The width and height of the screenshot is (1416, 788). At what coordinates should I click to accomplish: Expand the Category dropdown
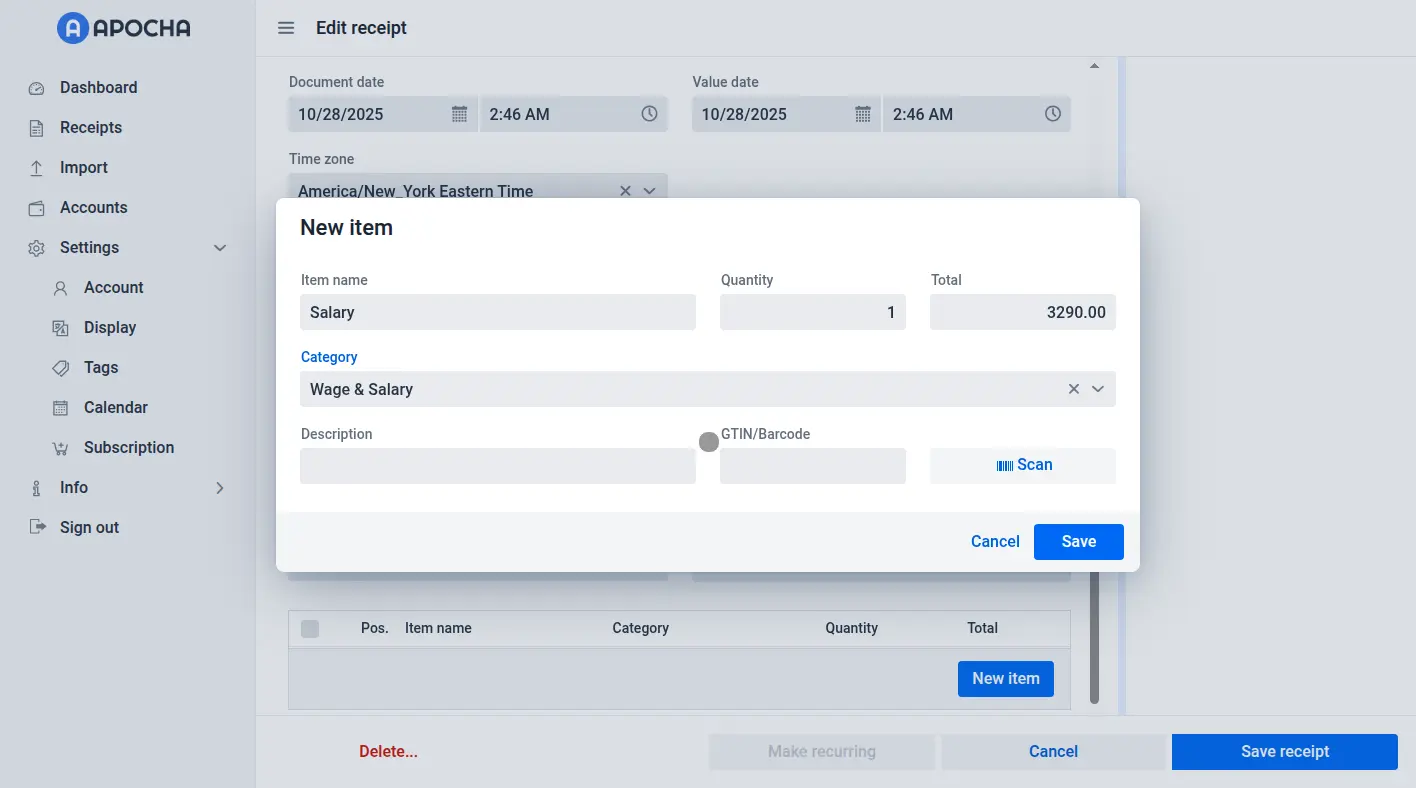pos(1098,389)
